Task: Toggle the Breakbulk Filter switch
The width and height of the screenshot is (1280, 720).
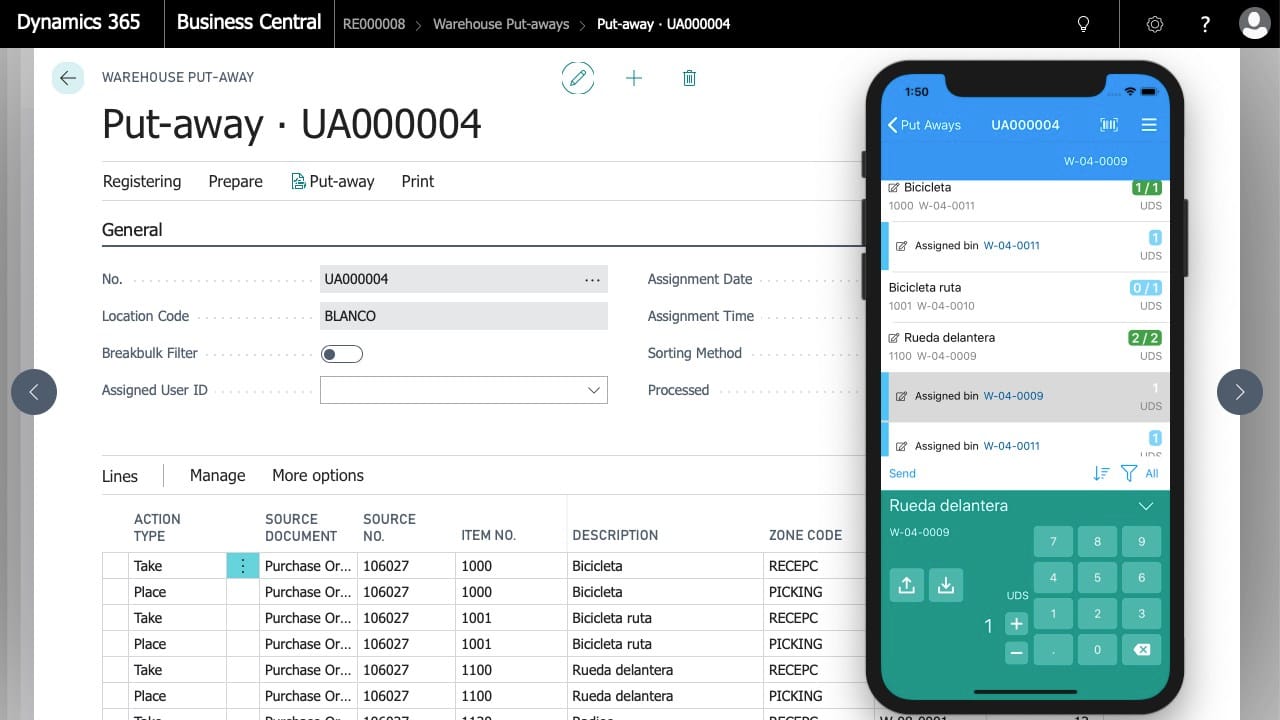Action: point(342,354)
